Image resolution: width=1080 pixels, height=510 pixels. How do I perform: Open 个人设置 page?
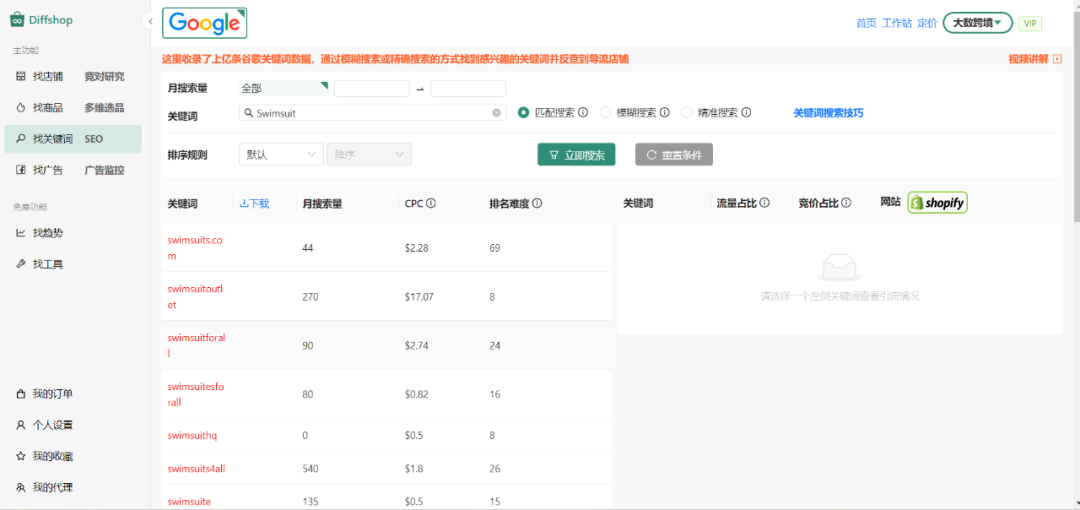pyautogui.click(x=53, y=425)
